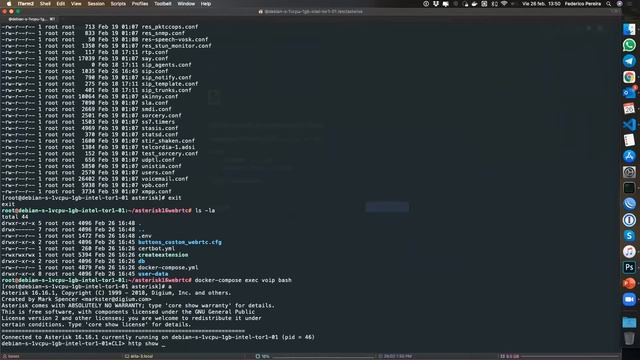
Task: Open the Wi-Fi status menu
Action: click(504, 4)
